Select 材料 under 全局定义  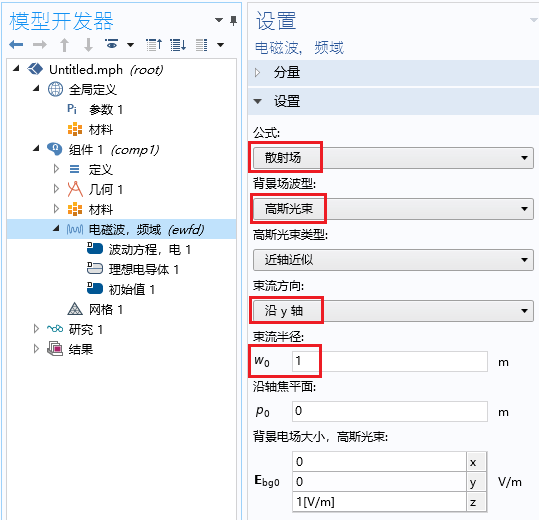point(101,130)
